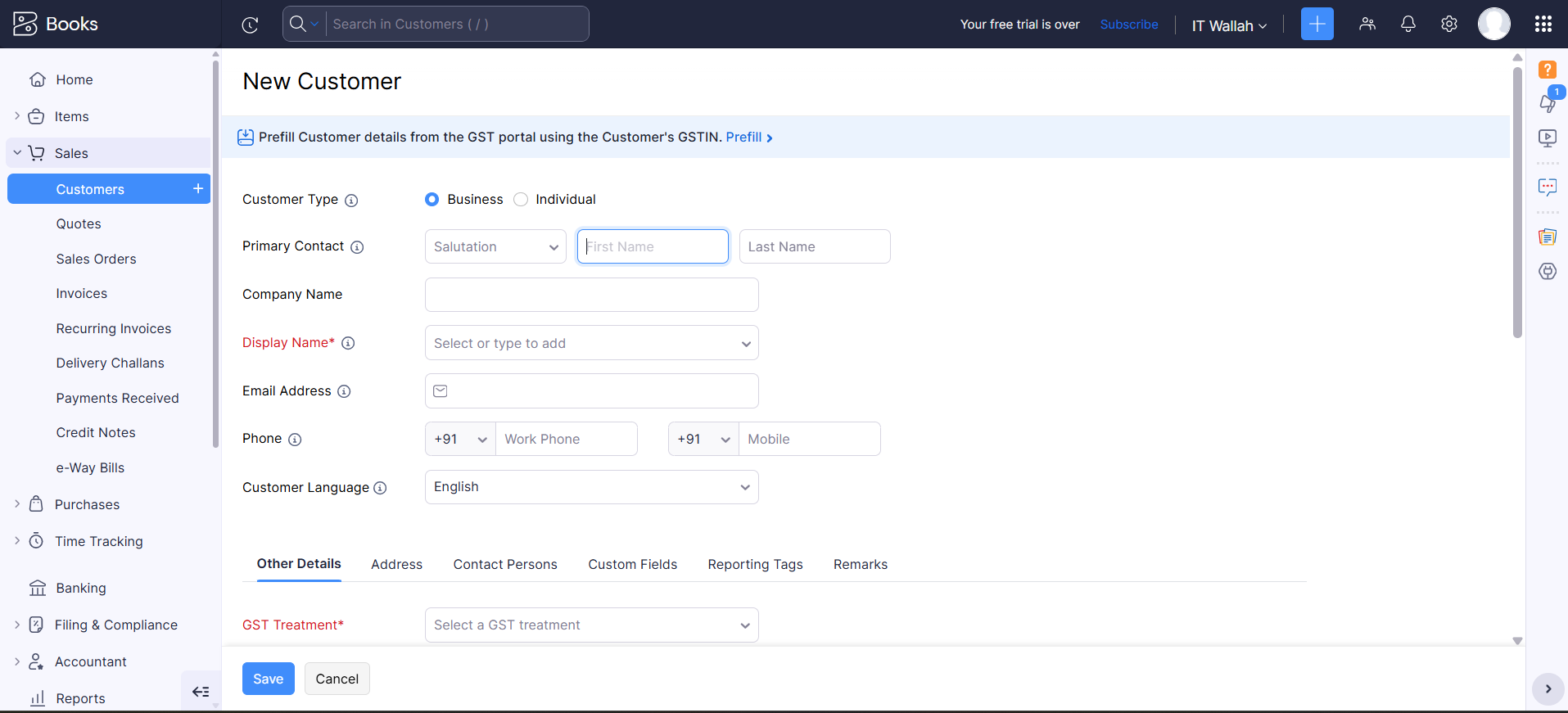Screen dimensions: 1568x713
Task: Add new customer via sidebar plus icon
Action: click(198, 188)
